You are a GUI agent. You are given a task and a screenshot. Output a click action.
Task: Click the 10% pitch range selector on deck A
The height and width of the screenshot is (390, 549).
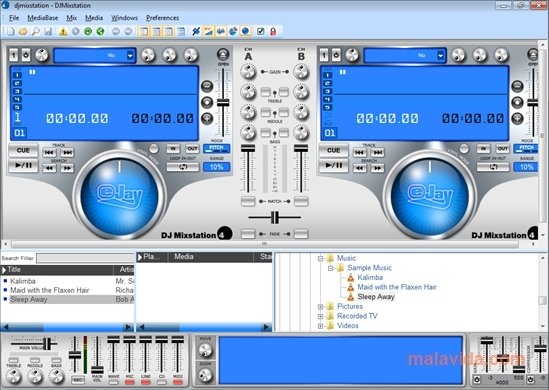pos(216,167)
